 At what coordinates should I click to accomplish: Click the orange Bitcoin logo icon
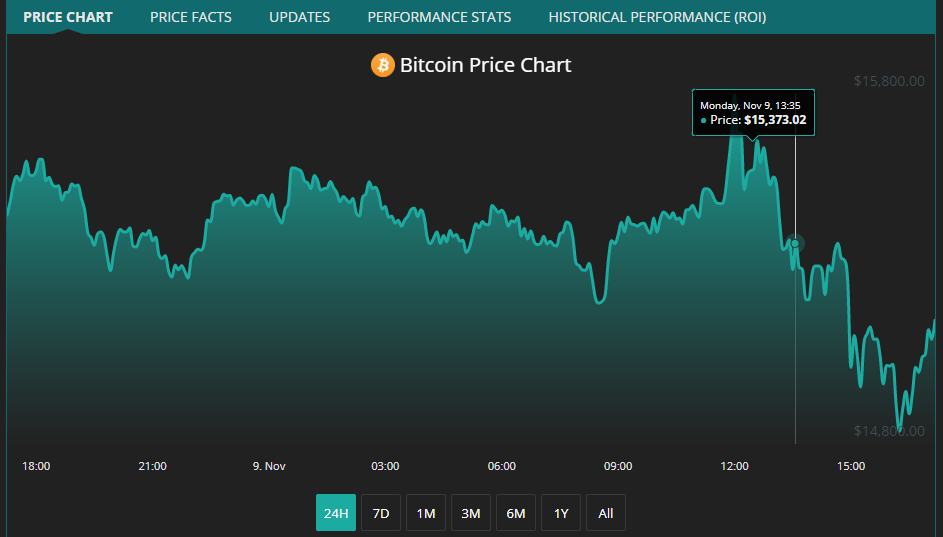click(382, 66)
